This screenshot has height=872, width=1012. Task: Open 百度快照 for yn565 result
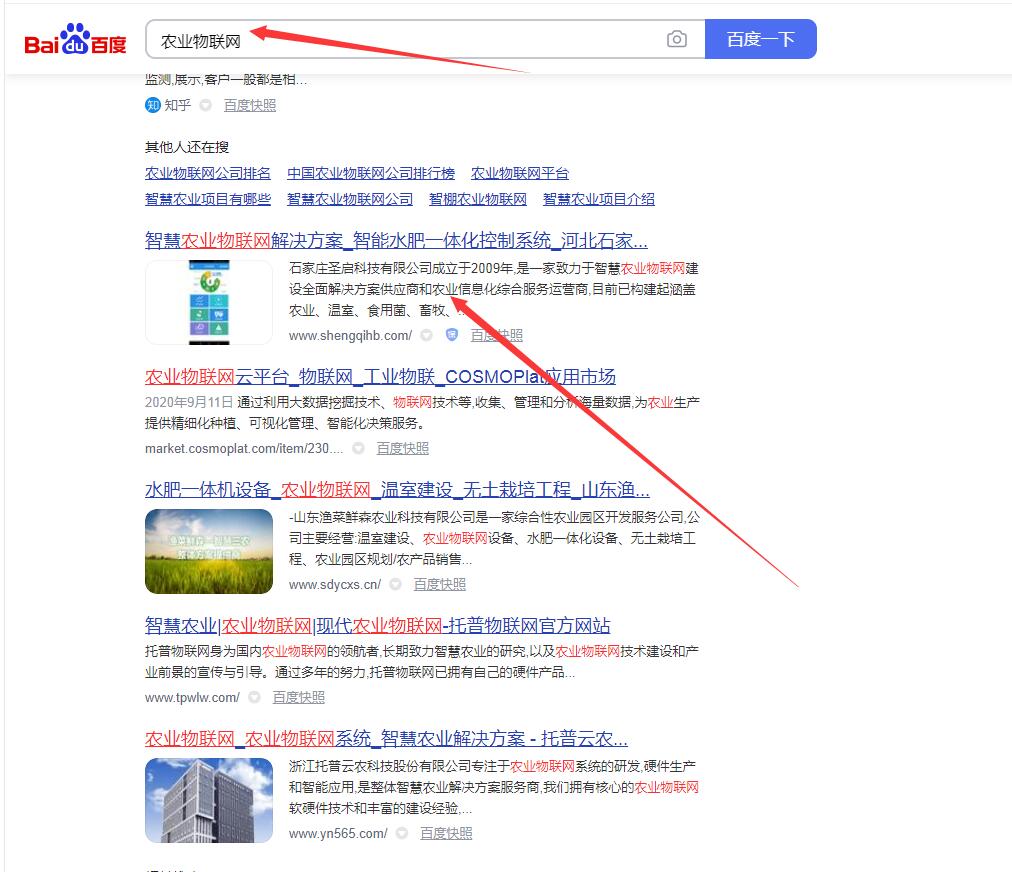pyautogui.click(x=446, y=833)
